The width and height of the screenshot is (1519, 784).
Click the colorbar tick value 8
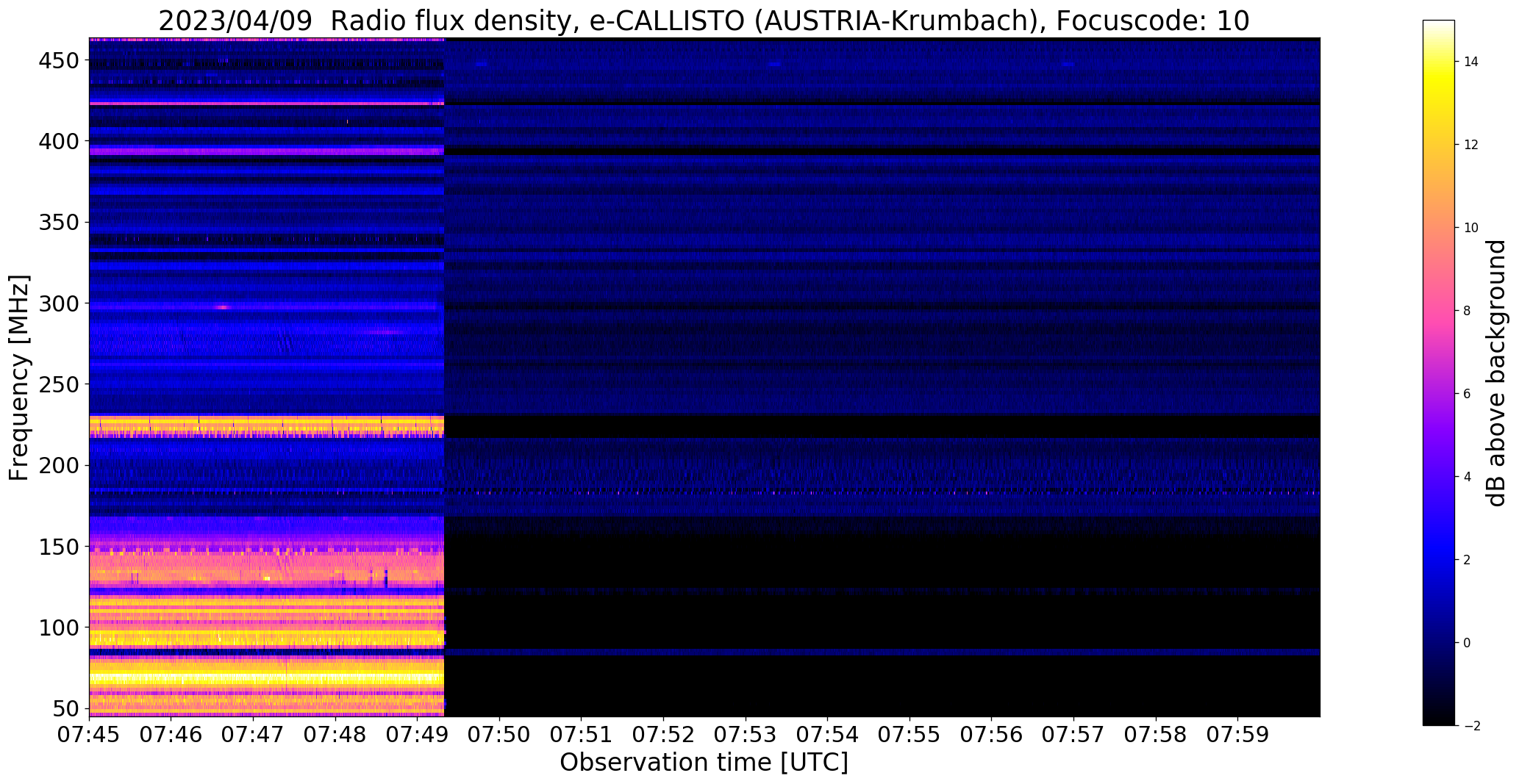click(x=1467, y=311)
